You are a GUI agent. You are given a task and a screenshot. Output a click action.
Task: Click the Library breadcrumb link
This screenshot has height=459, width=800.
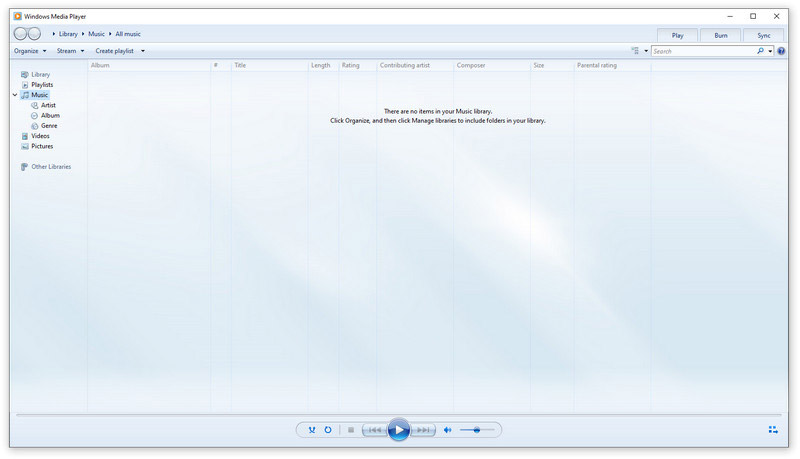point(68,34)
